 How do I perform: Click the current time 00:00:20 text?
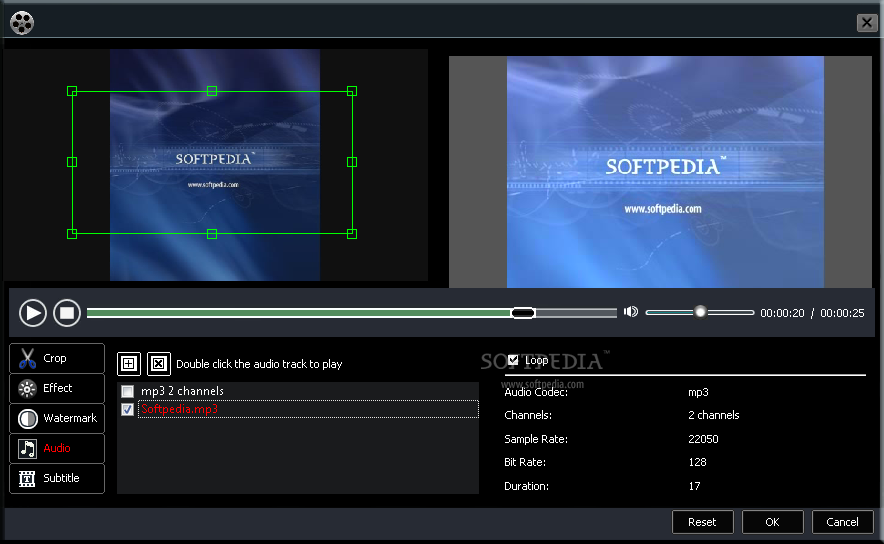click(x=782, y=313)
